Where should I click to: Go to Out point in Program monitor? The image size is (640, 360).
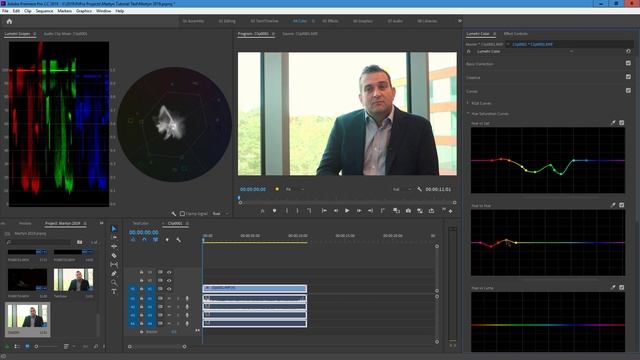(371, 211)
